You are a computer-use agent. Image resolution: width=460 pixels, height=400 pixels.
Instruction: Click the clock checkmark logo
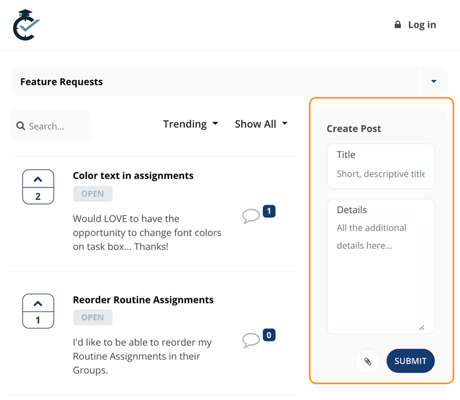(26, 25)
